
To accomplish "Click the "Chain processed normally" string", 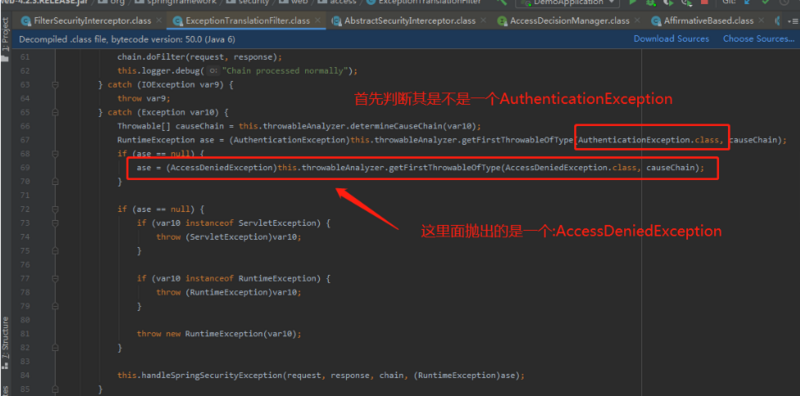I will (286, 71).
